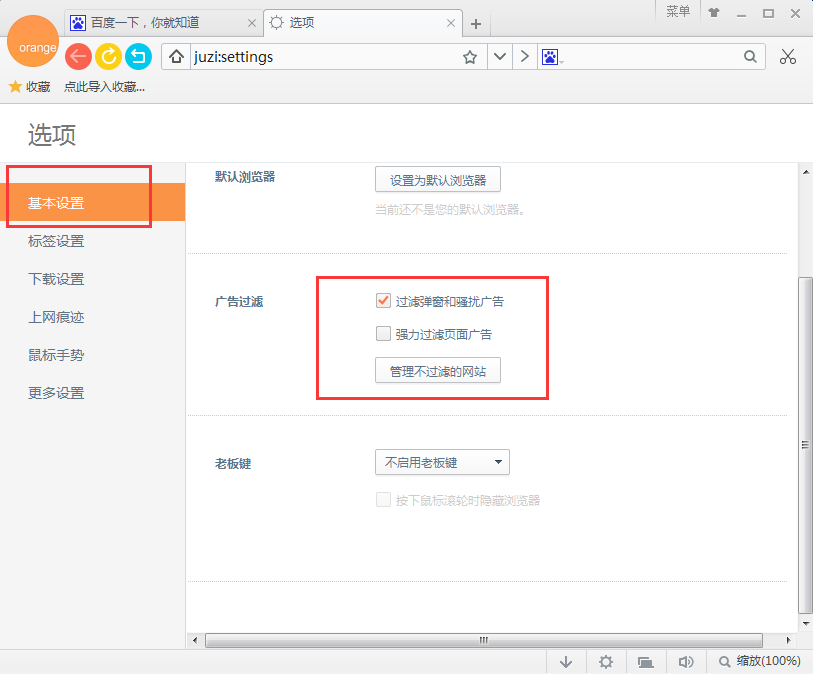
Task: Check 按下鼠标滚轮时隐藏浏览器
Action: pos(383,499)
